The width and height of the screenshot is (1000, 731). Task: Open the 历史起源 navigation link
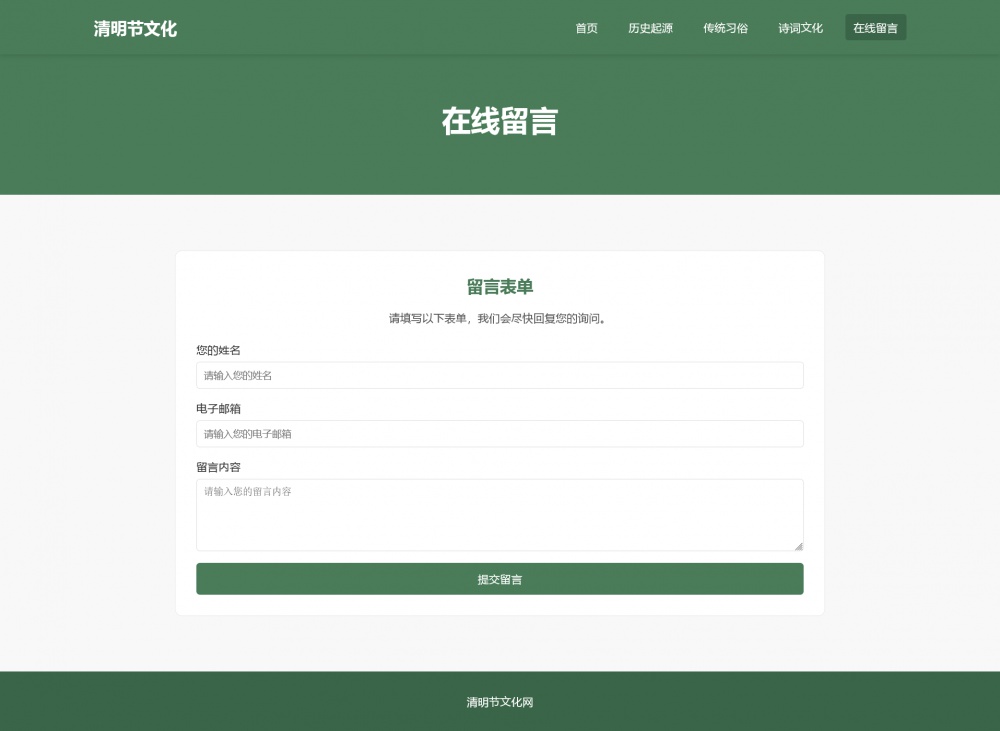[650, 28]
